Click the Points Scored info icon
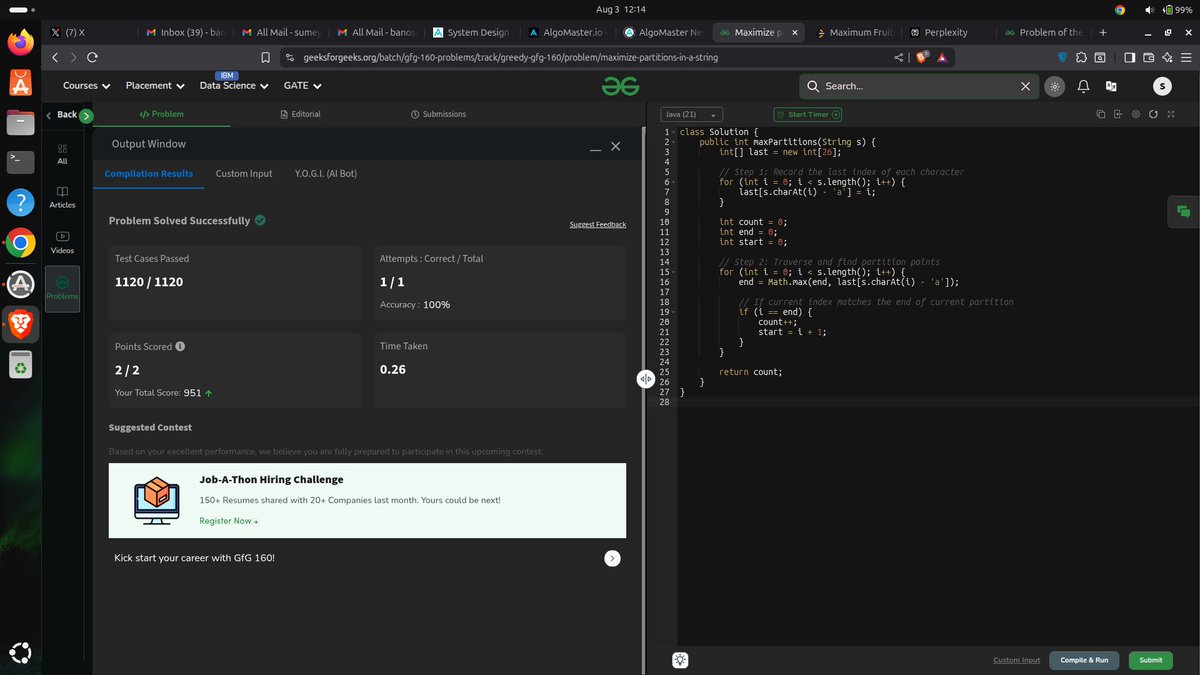This screenshot has height=675, width=1200. 180,346
